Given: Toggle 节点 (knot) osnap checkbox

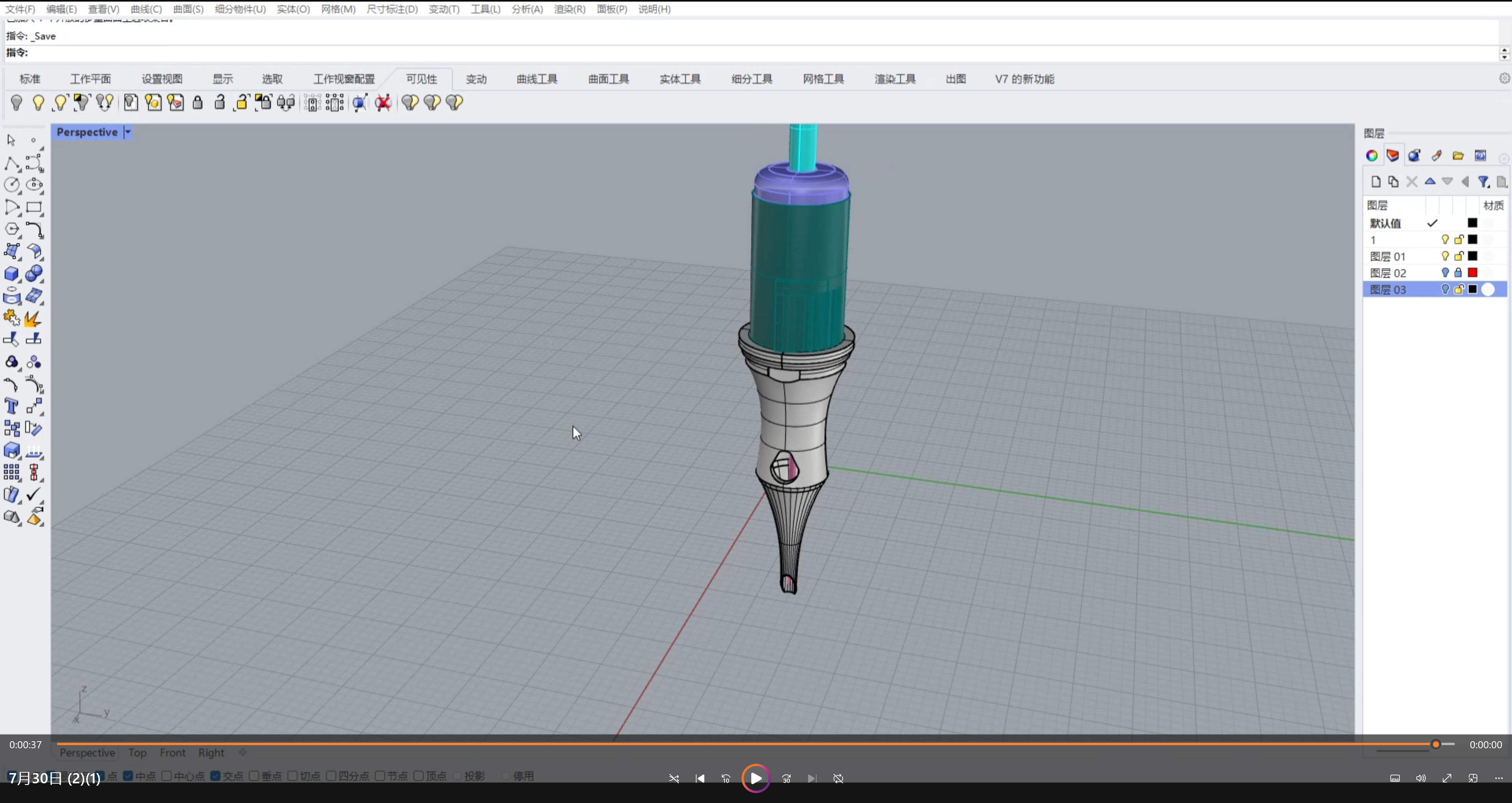Looking at the screenshot, I should coord(380,776).
